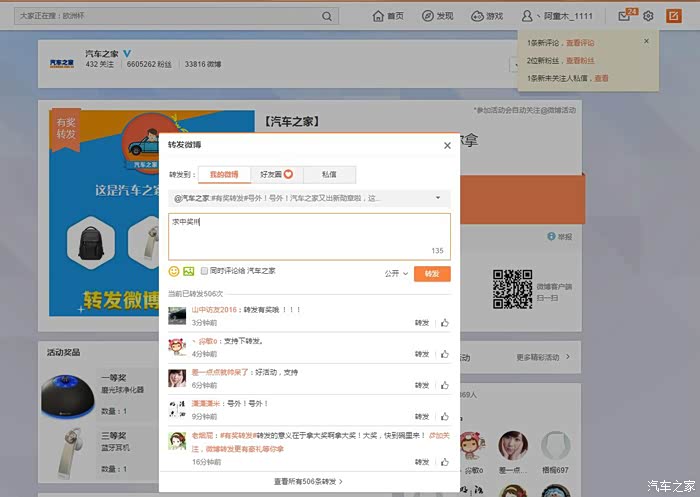
Task: Click the search magnifier icon
Action: (328, 16)
